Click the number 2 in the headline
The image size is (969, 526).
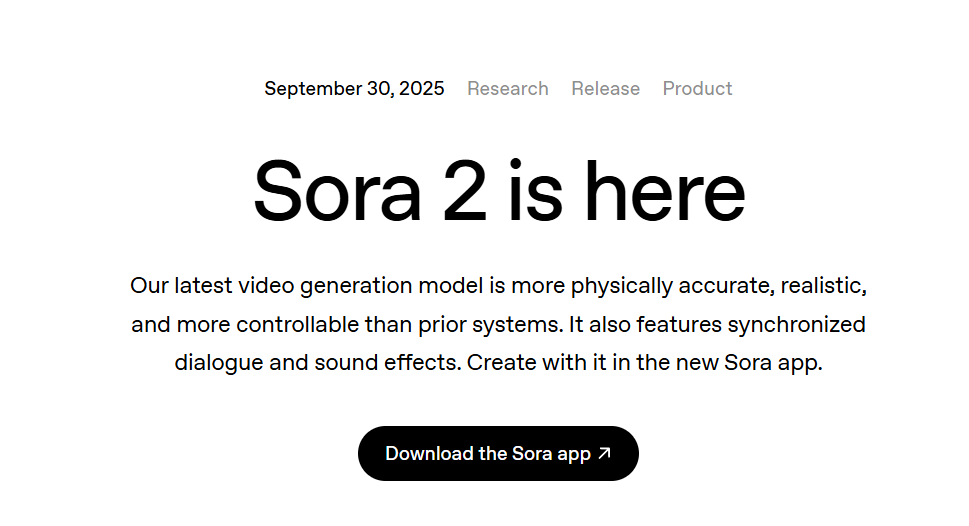coord(463,191)
